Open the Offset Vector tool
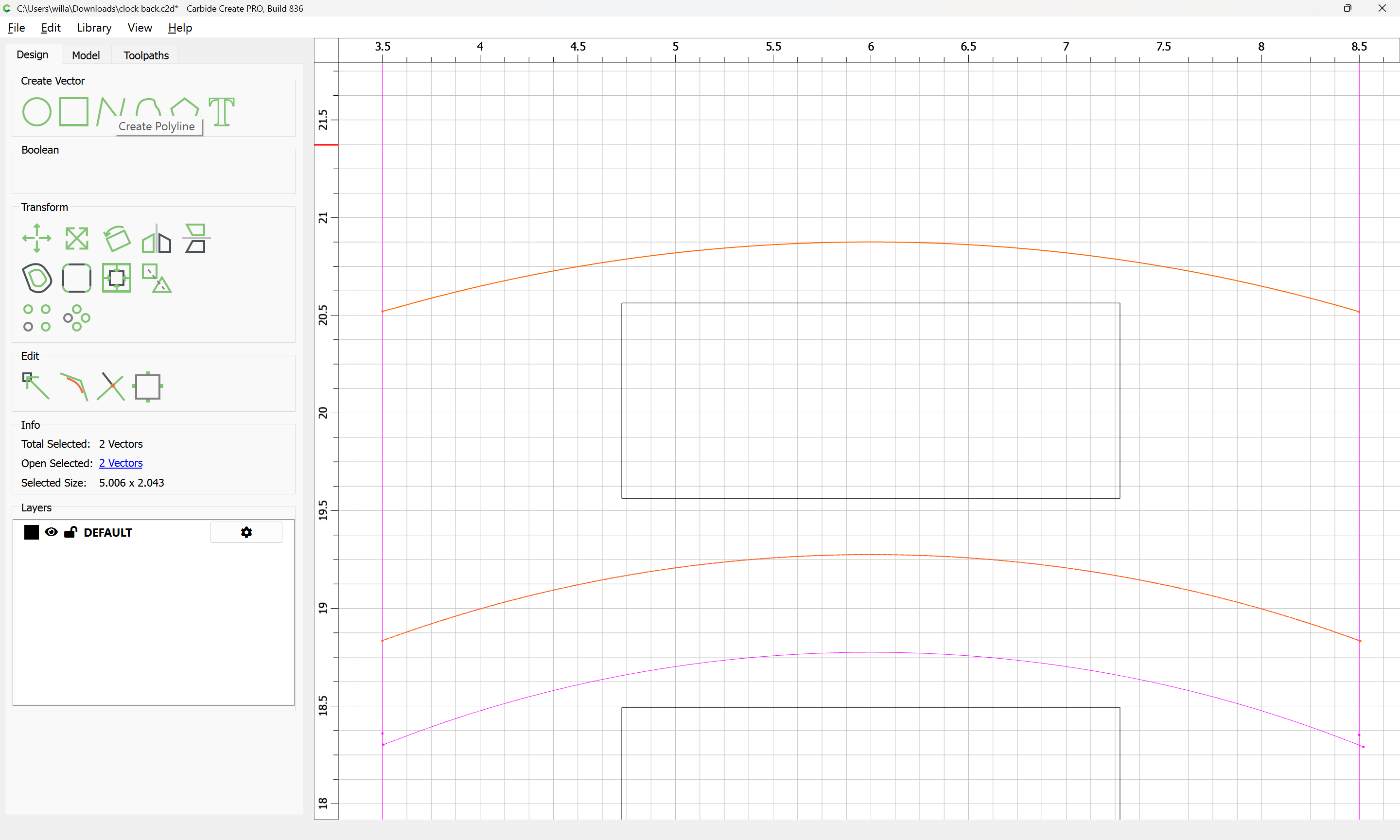This screenshot has width=1400, height=840. click(37, 278)
